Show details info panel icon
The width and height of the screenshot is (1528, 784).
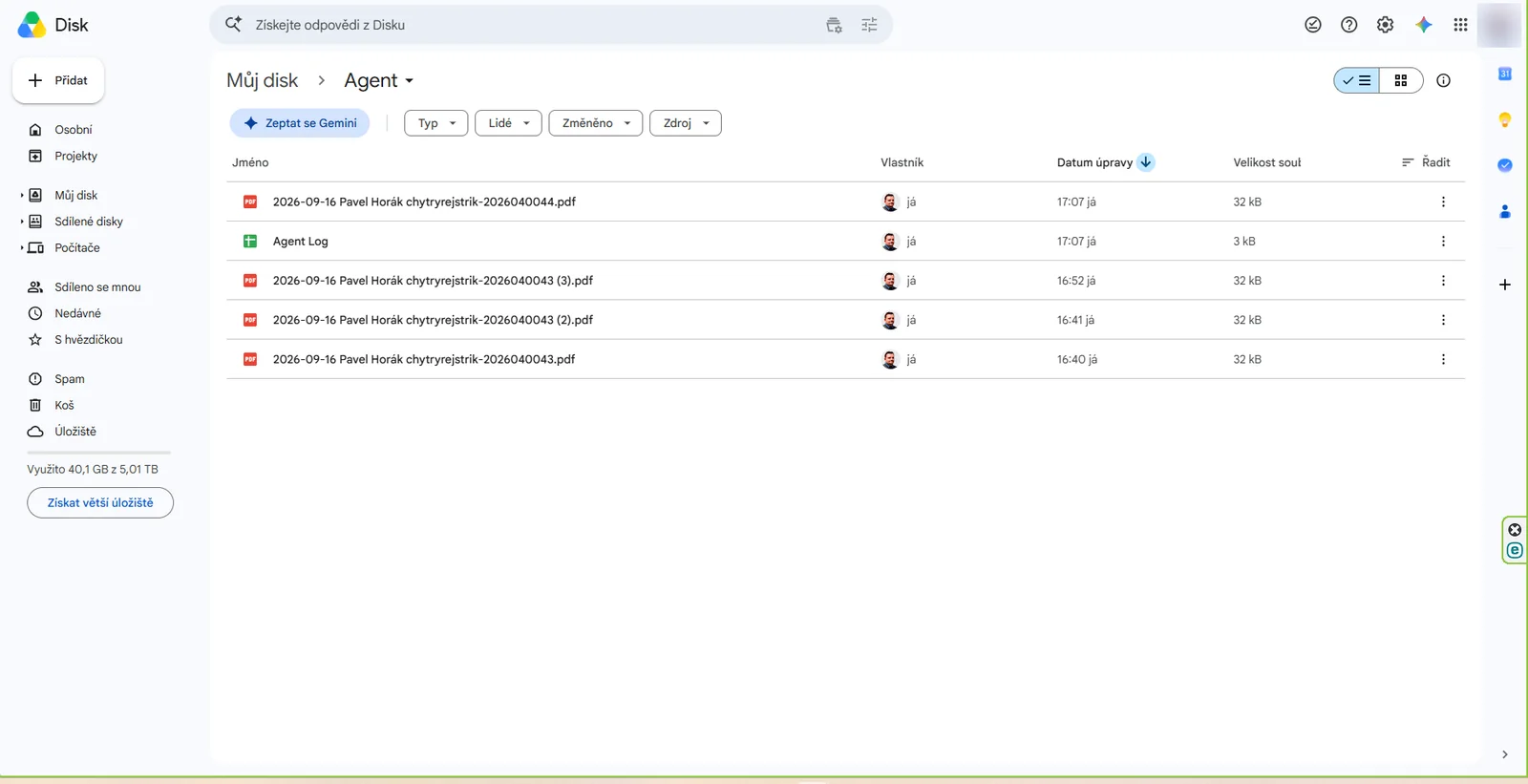coord(1443,80)
